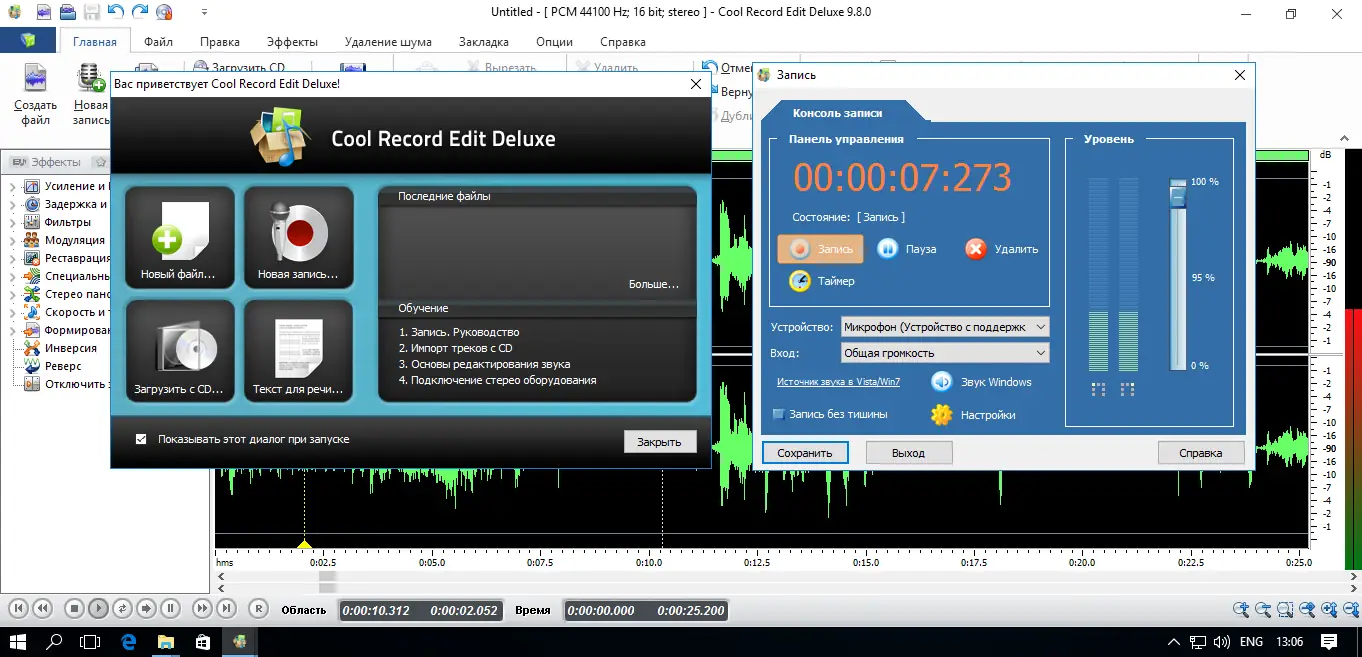Open Звук Windows sound settings
Image resolution: width=1362 pixels, height=657 pixels.
tap(981, 382)
